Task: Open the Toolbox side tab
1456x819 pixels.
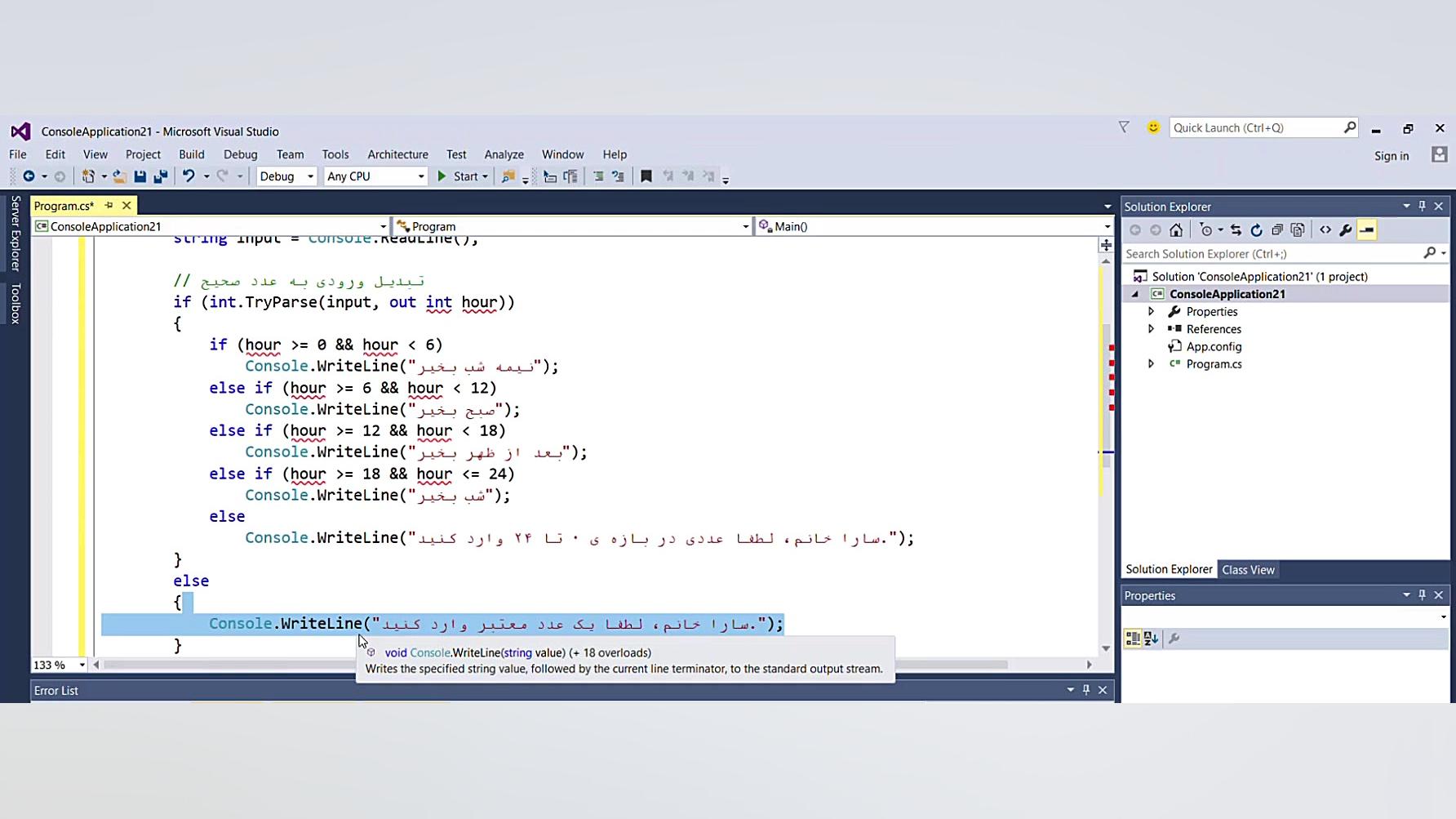Action: (x=15, y=304)
